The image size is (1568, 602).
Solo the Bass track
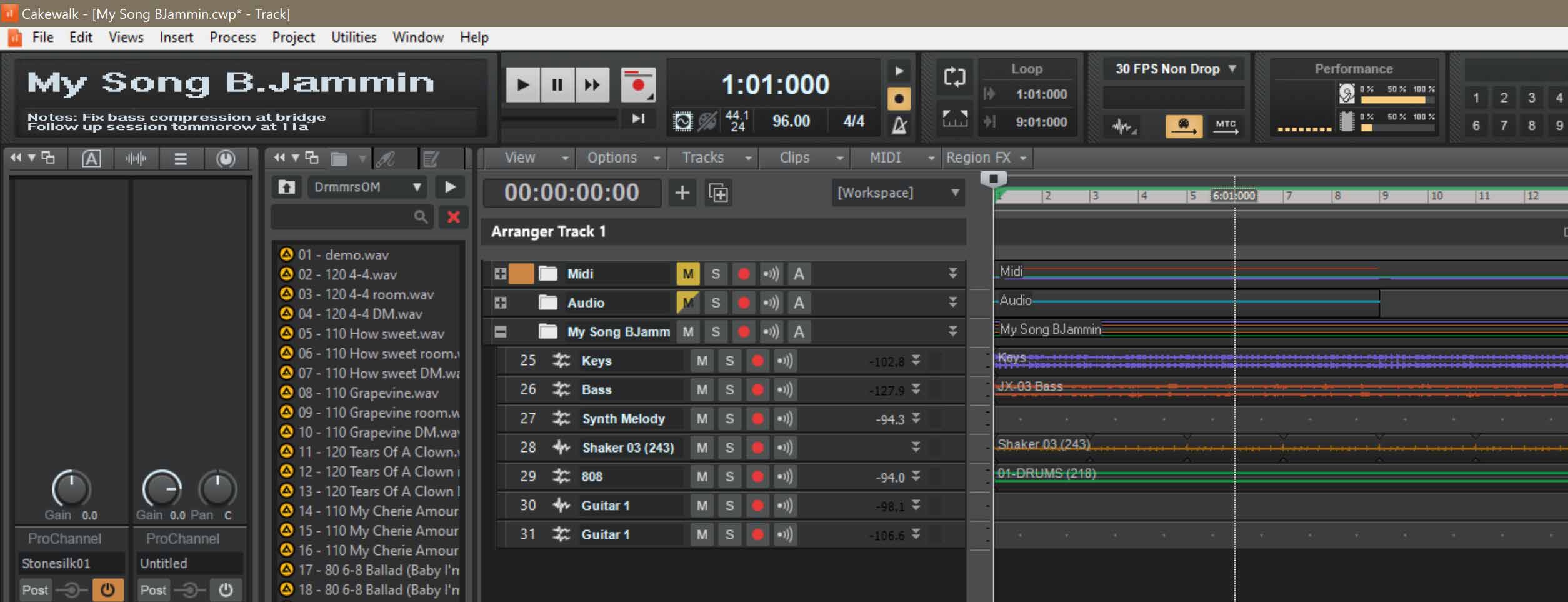(729, 389)
